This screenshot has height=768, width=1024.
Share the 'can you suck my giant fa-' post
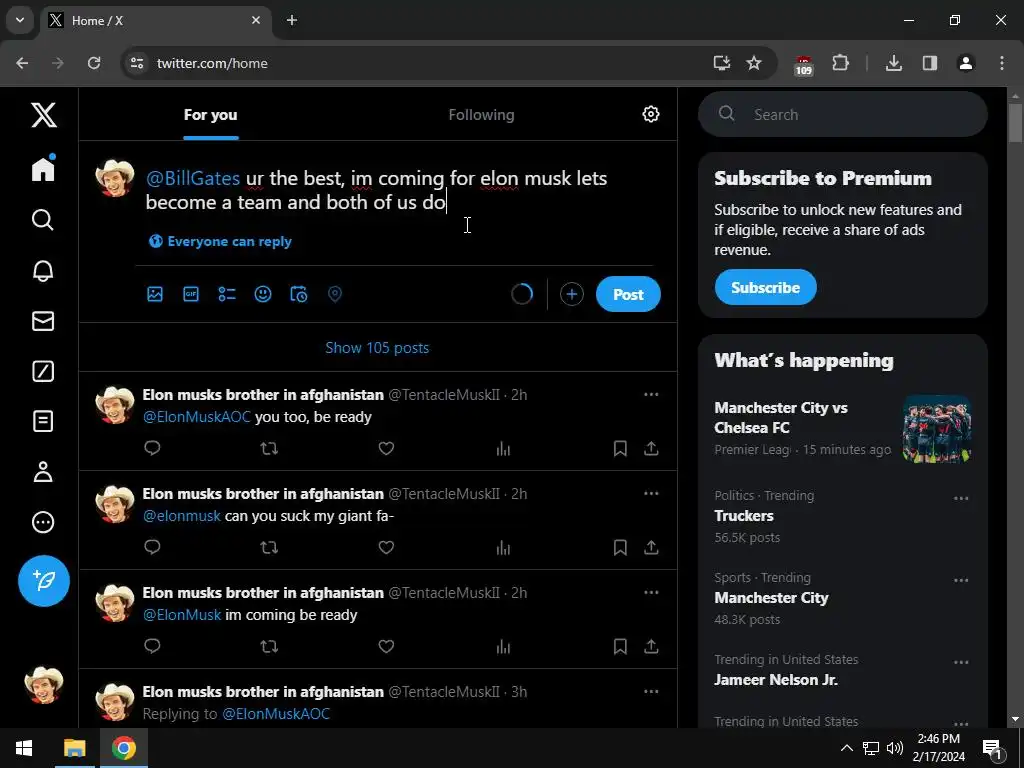click(651, 547)
